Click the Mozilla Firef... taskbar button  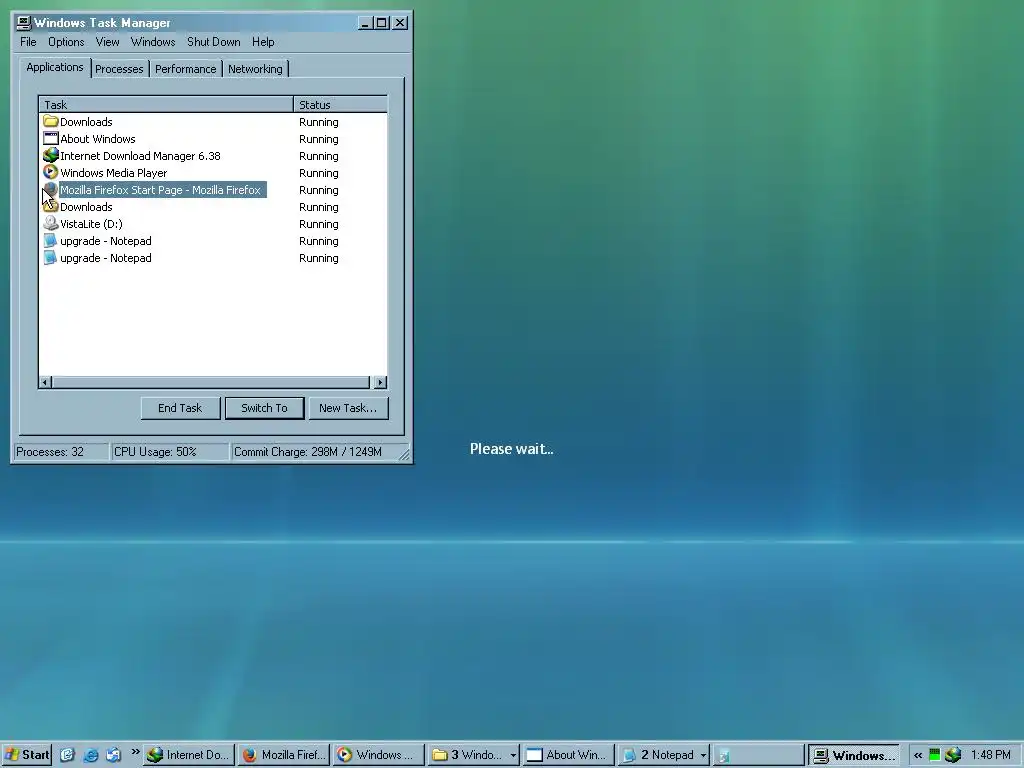click(x=283, y=755)
